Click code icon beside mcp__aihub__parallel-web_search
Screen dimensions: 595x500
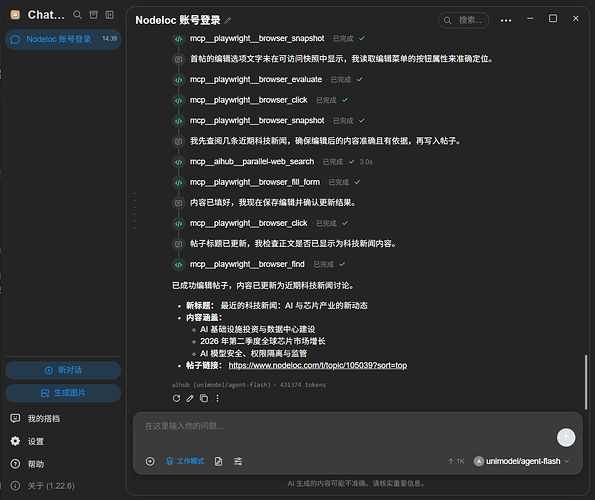point(178,162)
